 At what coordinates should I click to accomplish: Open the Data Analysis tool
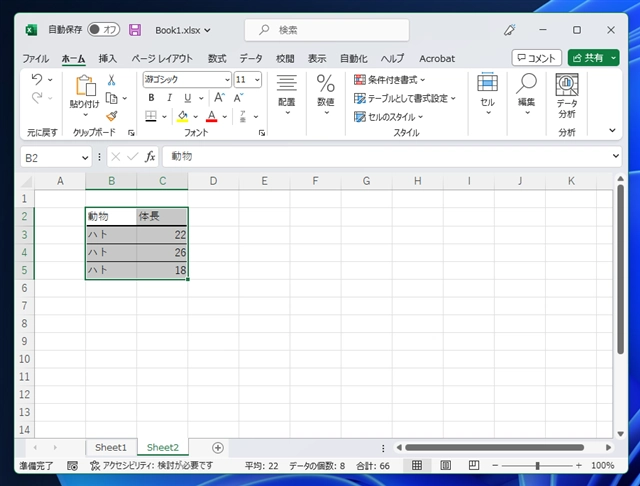tap(567, 97)
